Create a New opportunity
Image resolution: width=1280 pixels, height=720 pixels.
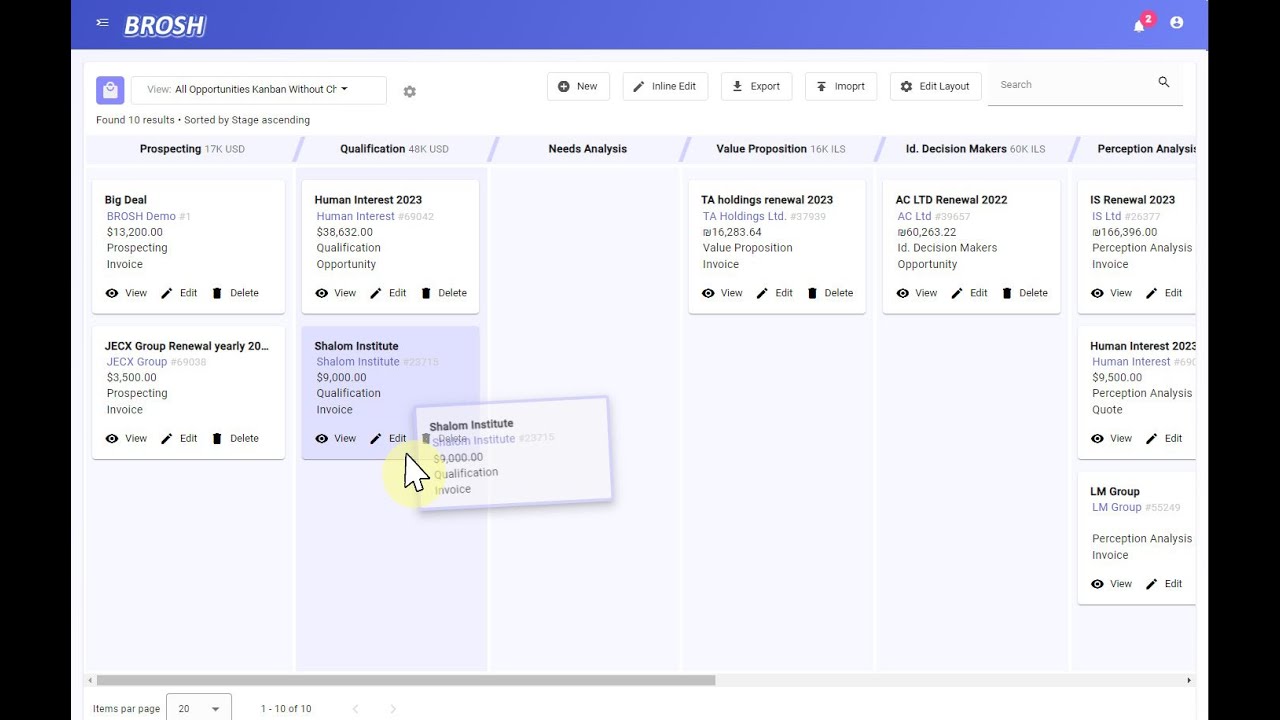[578, 86]
